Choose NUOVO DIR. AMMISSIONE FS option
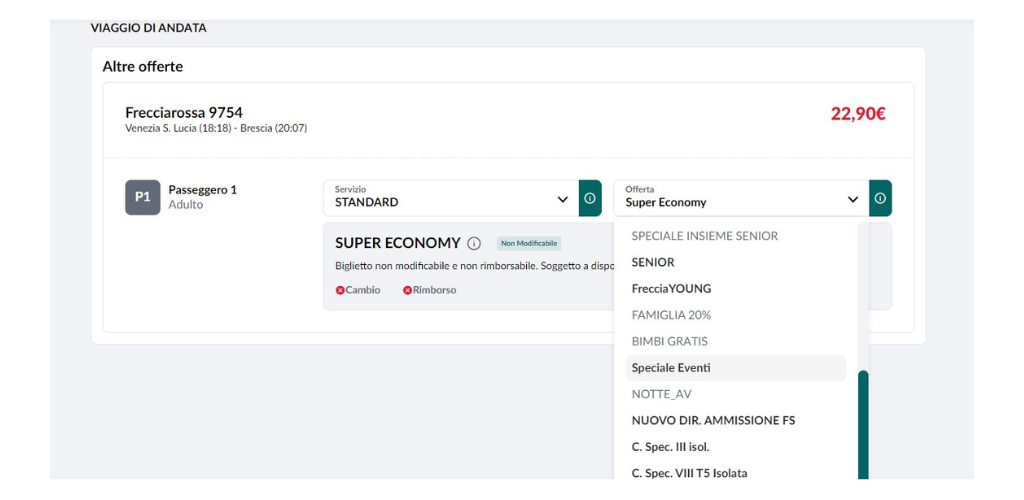 pos(713,420)
